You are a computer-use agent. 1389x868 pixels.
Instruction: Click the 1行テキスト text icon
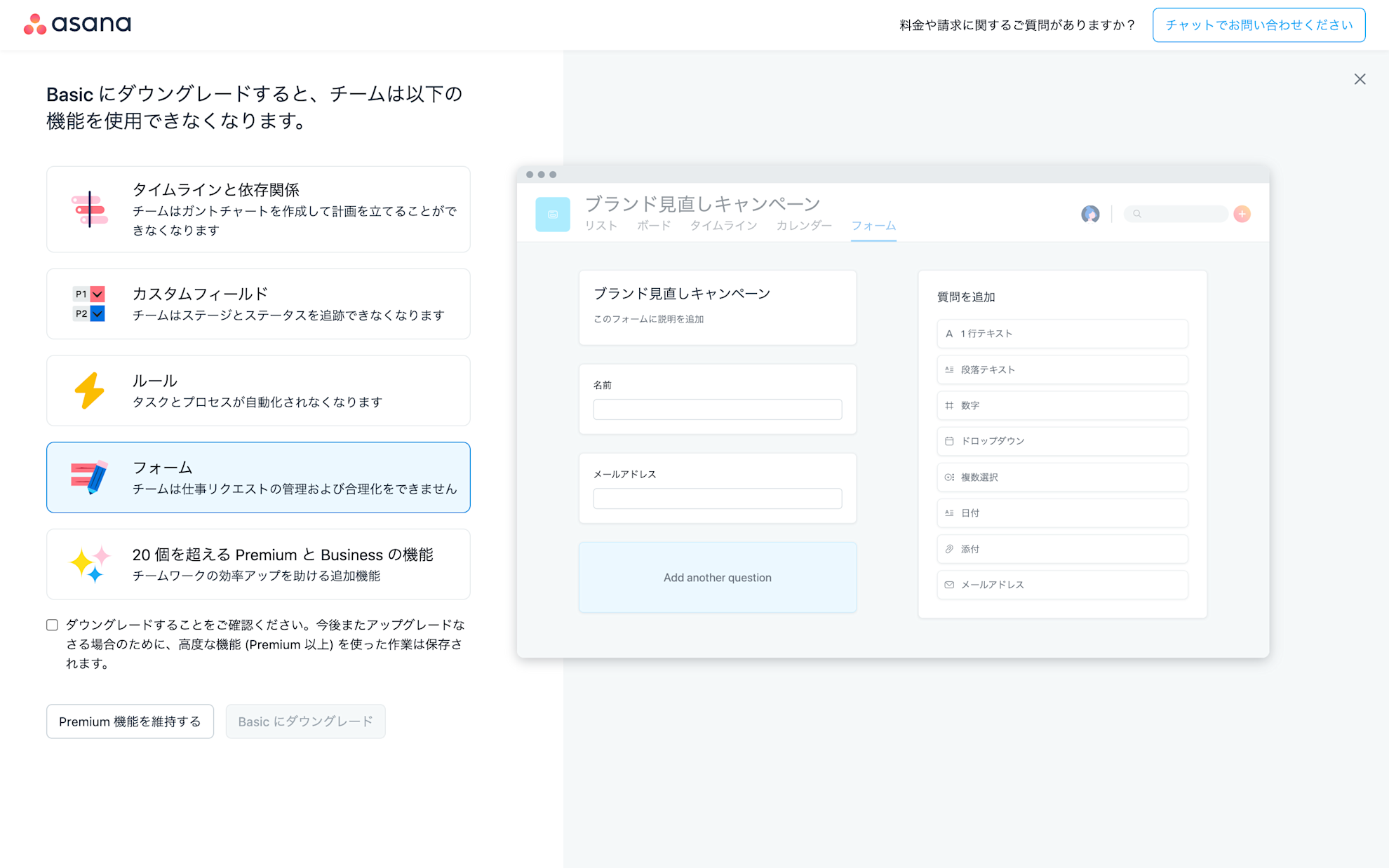click(x=949, y=334)
